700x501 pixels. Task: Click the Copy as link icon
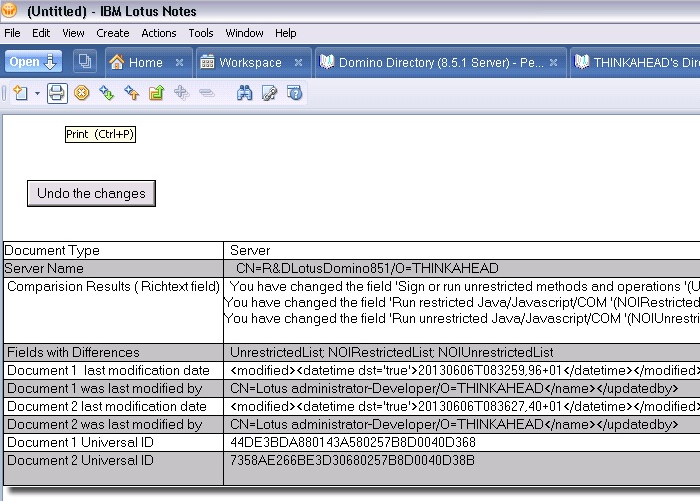(269, 93)
